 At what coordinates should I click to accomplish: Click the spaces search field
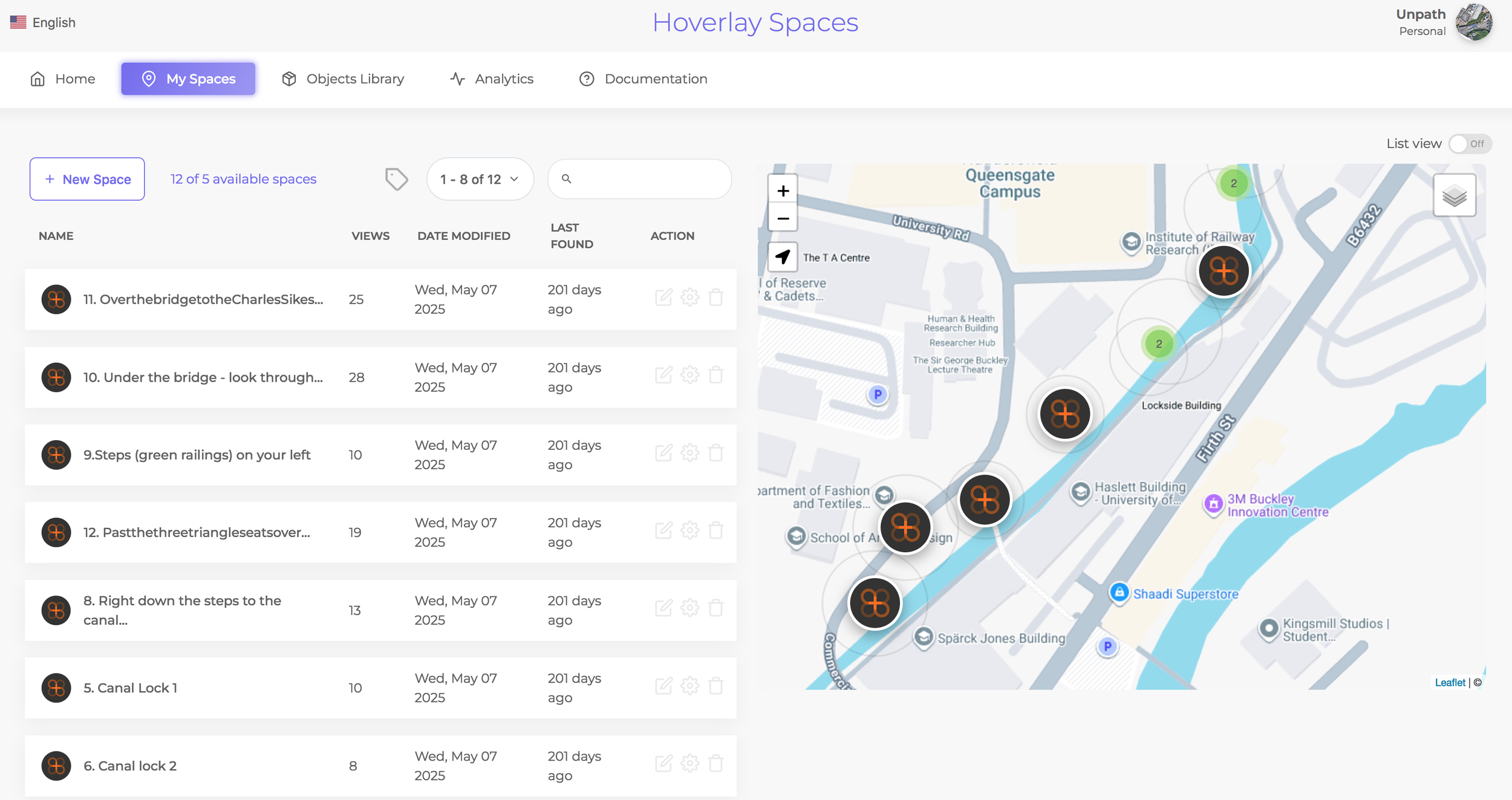tap(647, 180)
